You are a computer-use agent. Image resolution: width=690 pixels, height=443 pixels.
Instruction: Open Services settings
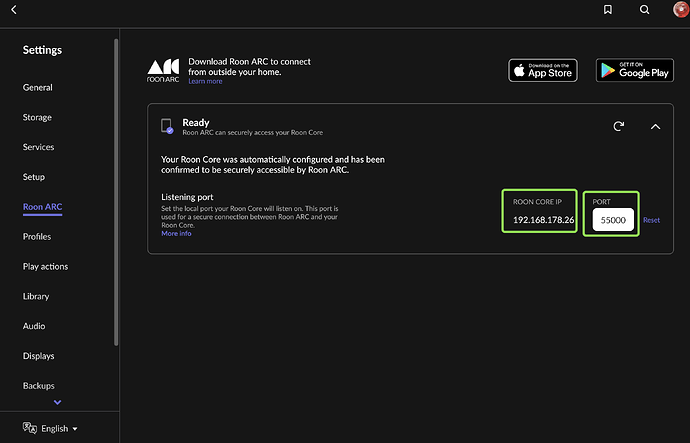click(38, 147)
